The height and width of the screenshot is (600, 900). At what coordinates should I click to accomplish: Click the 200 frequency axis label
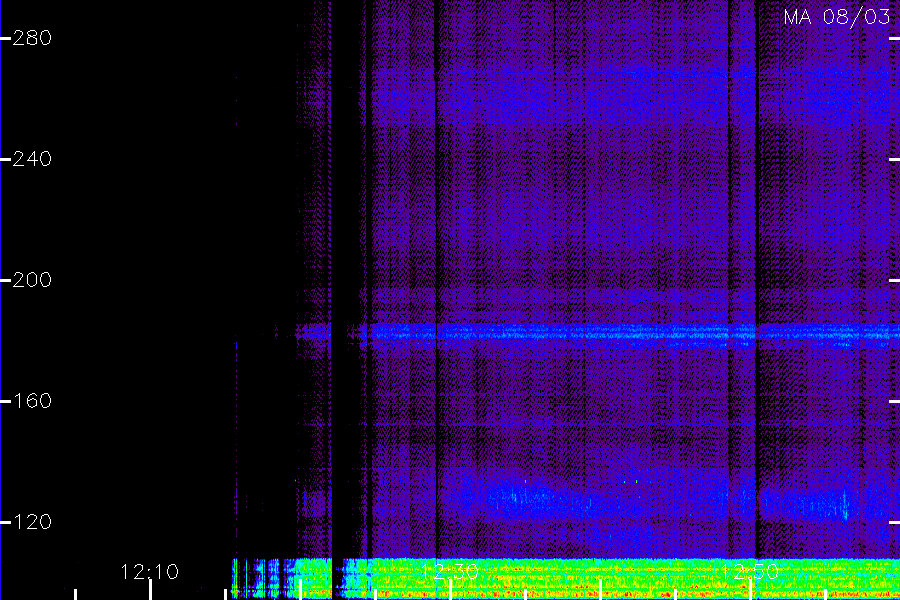(32, 280)
